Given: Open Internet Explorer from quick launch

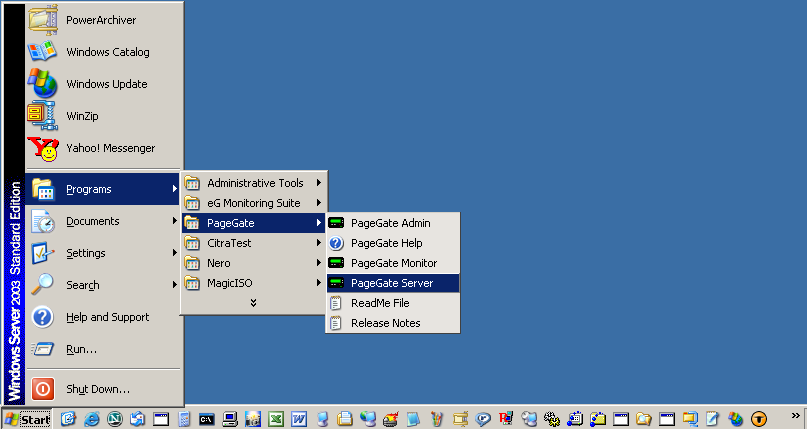Looking at the screenshot, I should click(92, 419).
